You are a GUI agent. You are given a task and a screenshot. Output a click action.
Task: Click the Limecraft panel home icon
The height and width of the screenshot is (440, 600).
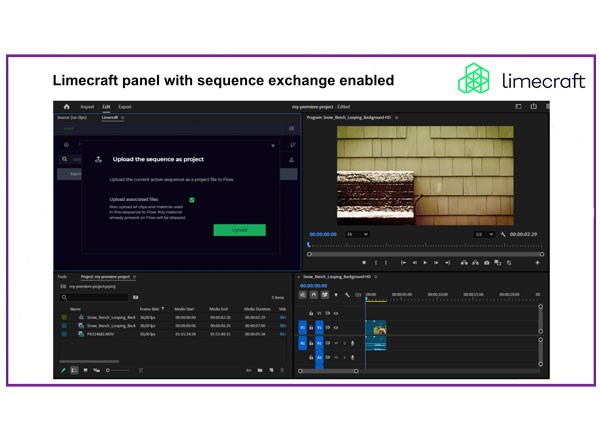66,145
